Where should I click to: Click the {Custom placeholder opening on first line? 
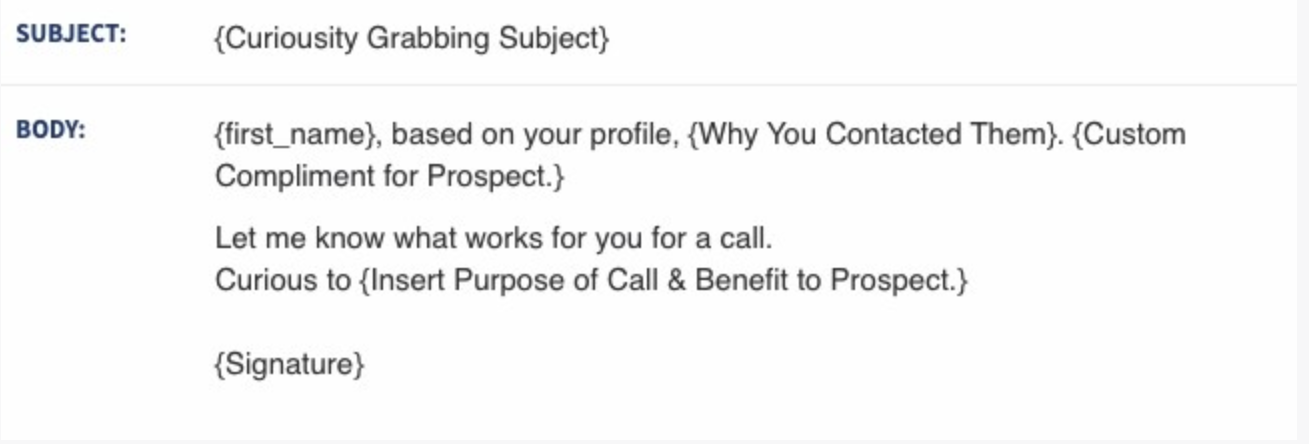1128,134
